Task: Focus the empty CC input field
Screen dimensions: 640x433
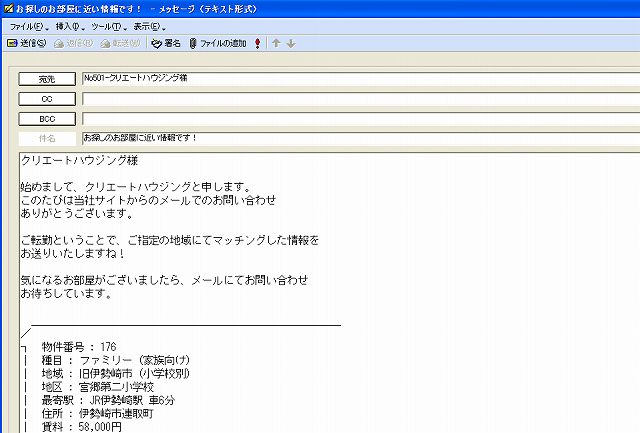Action: click(361, 98)
